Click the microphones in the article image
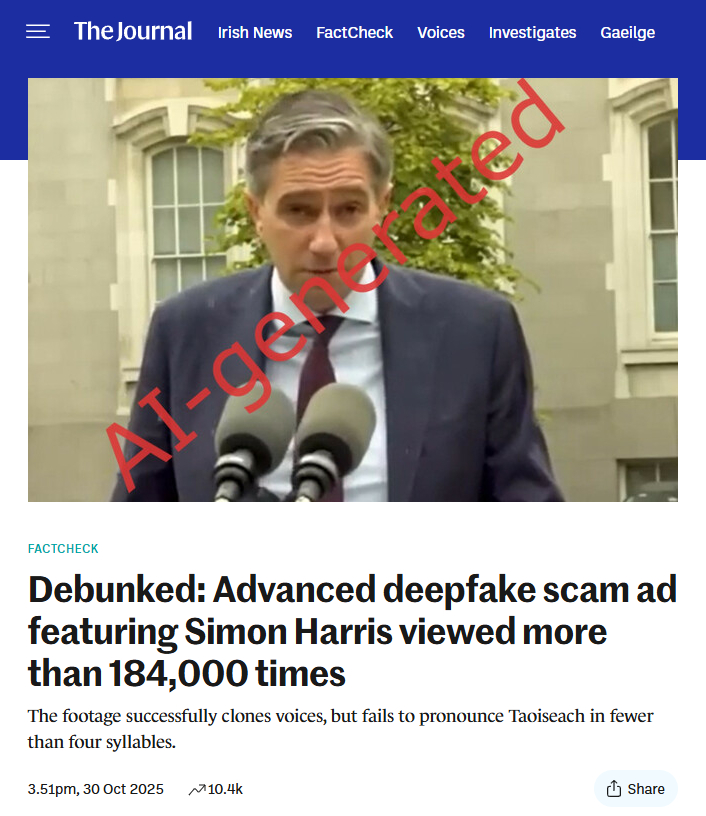Image resolution: width=706 pixels, height=816 pixels. pos(294,442)
